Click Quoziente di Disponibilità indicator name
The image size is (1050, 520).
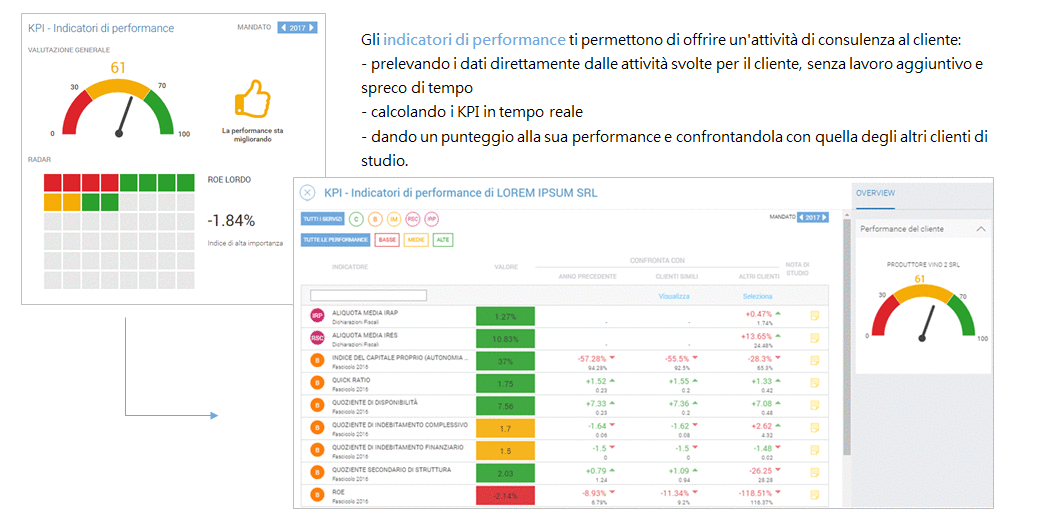click(x=374, y=402)
